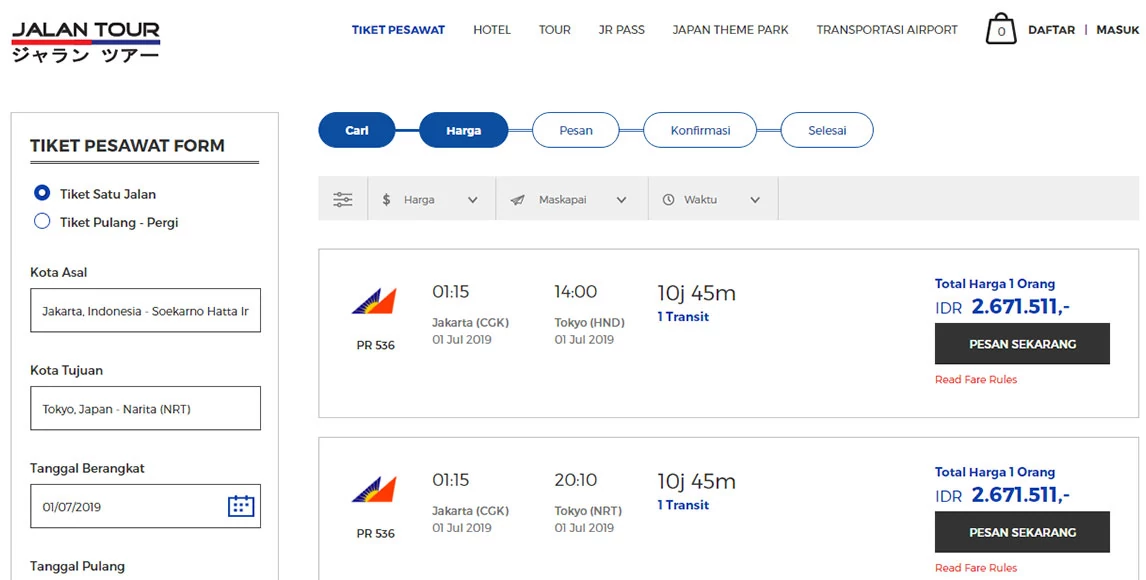Viewport: 1146px width, 580px height.
Task: Select the Tiket Pulang - Pergi radio option
Action: coord(42,221)
